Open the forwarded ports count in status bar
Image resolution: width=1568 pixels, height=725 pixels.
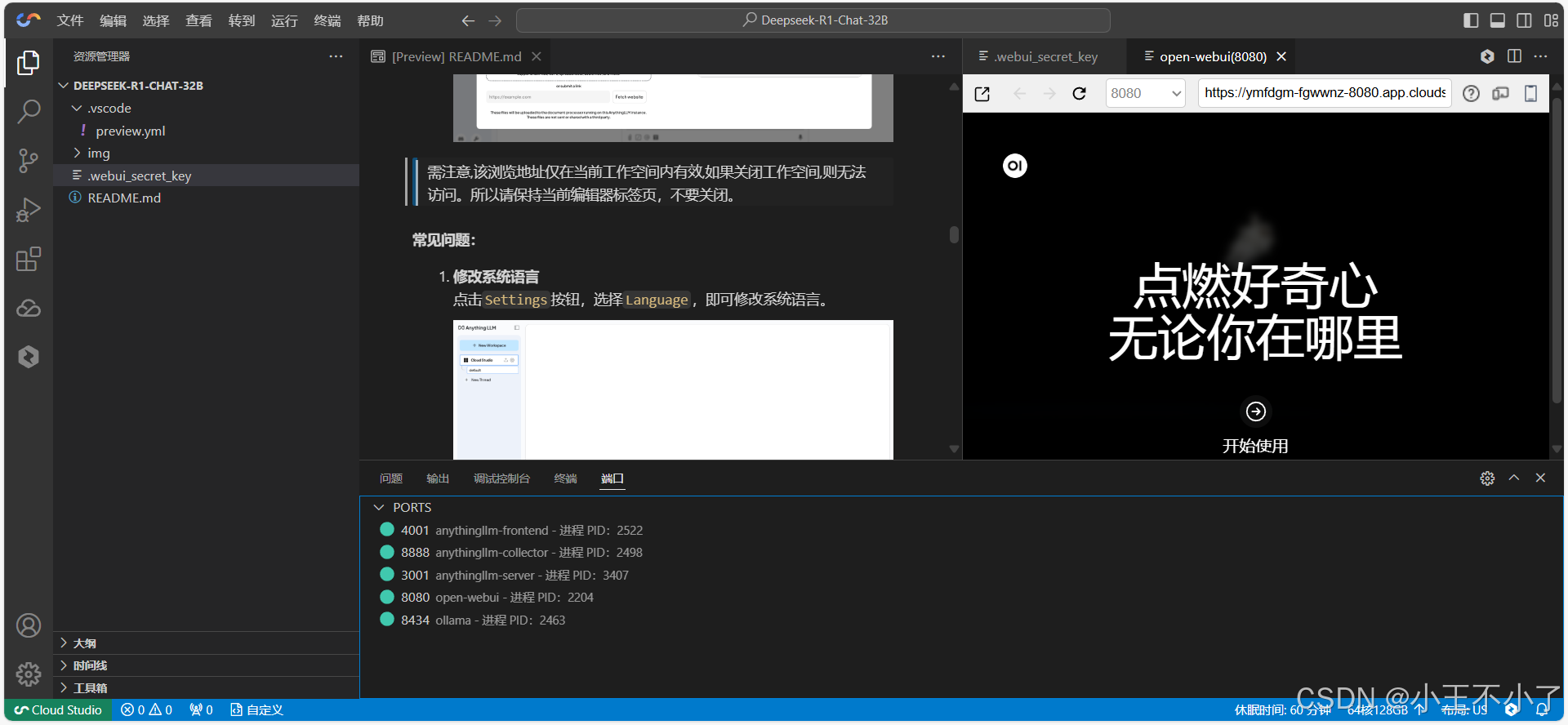[x=201, y=710]
